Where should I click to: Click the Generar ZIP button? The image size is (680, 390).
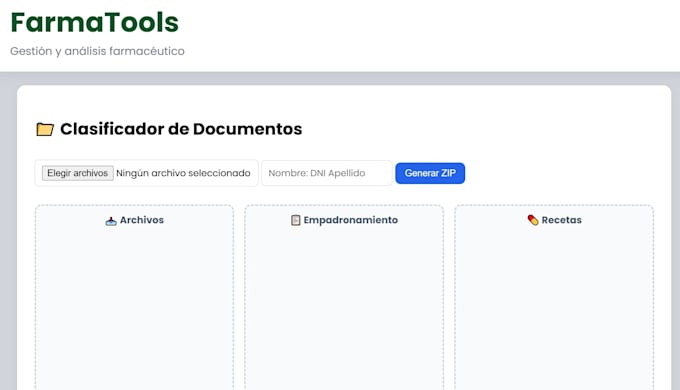(430, 173)
